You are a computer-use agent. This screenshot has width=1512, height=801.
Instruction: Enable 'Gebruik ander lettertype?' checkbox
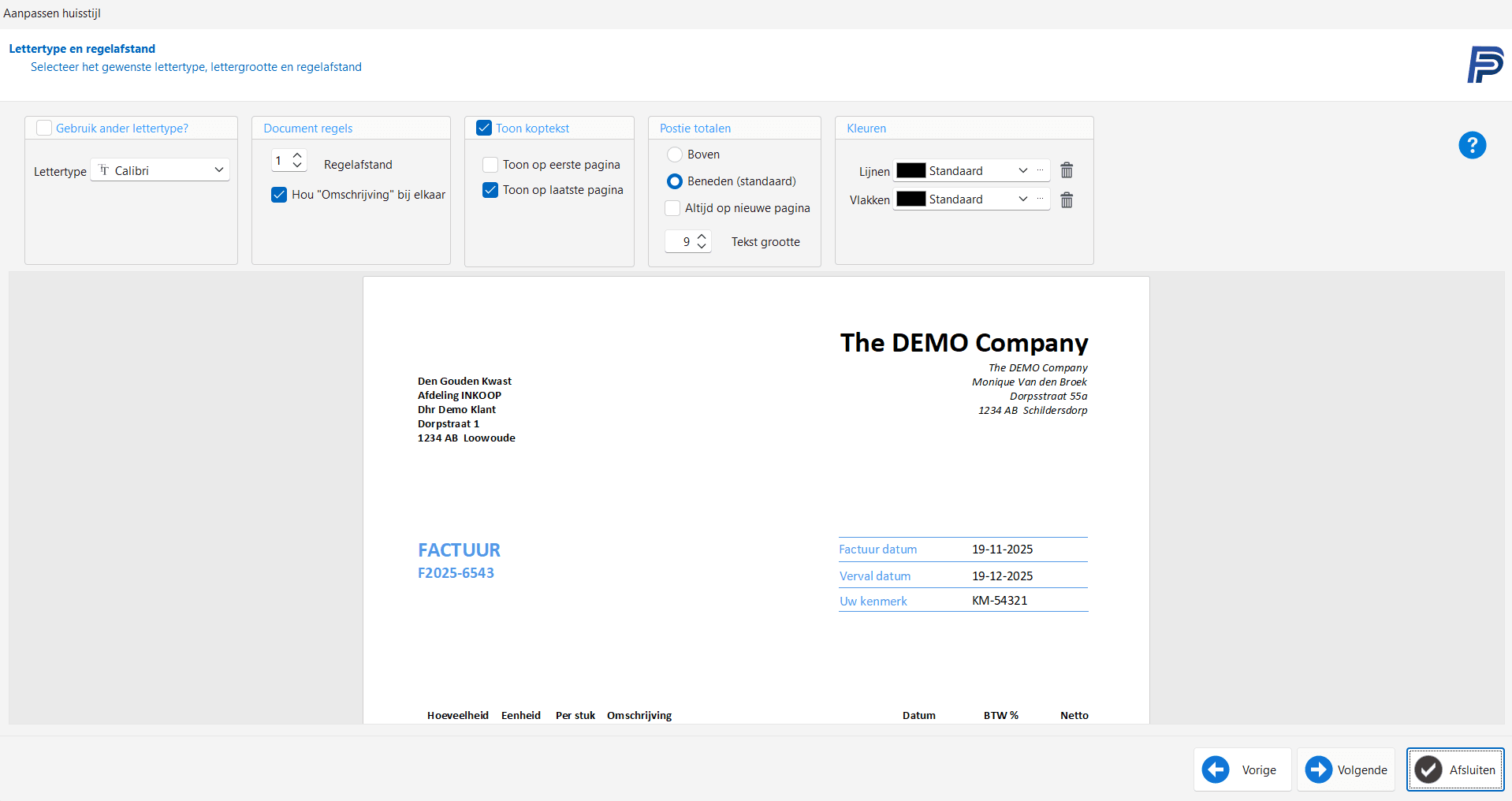point(44,128)
